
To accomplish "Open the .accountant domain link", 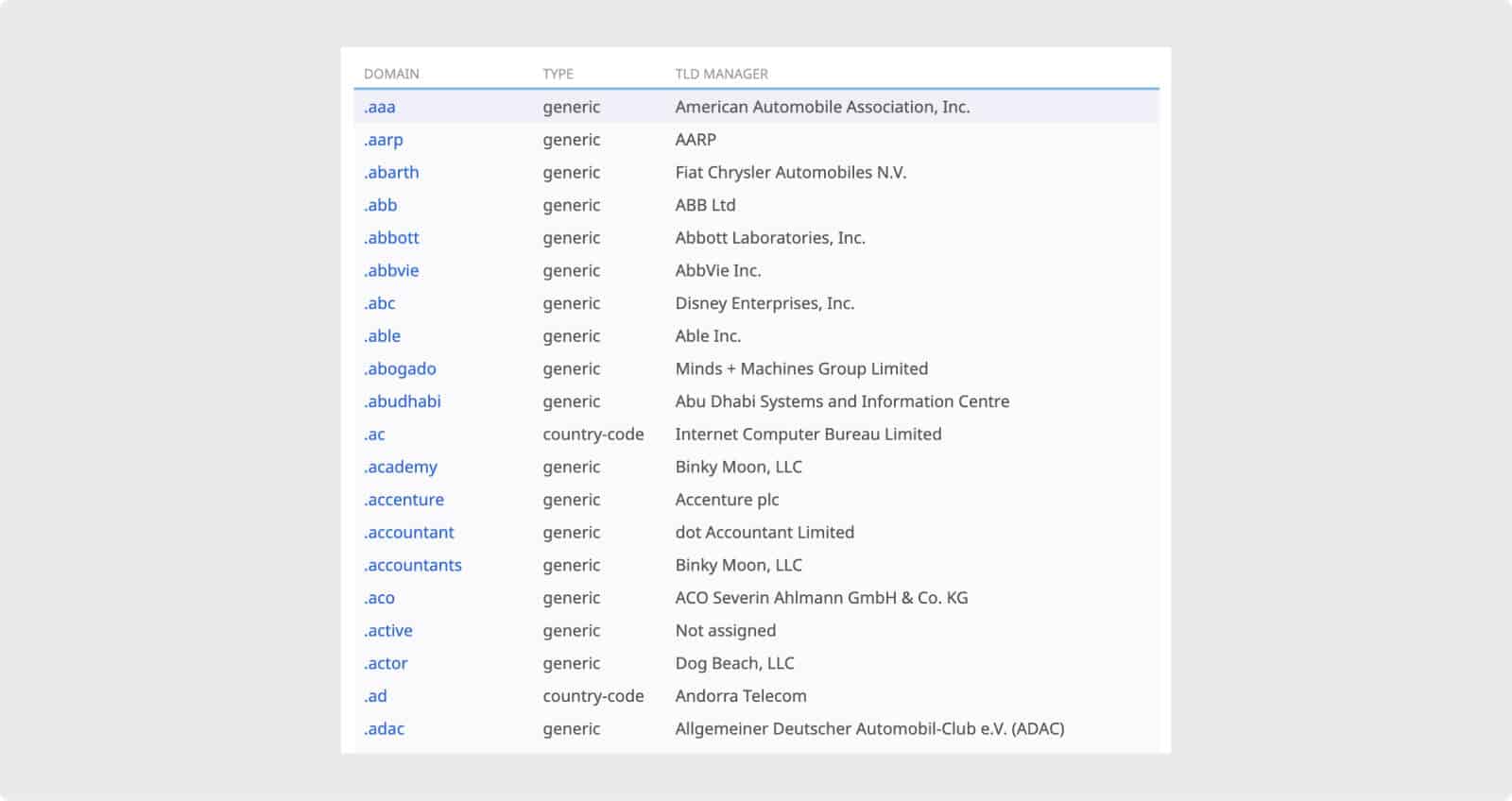I will pos(409,533).
